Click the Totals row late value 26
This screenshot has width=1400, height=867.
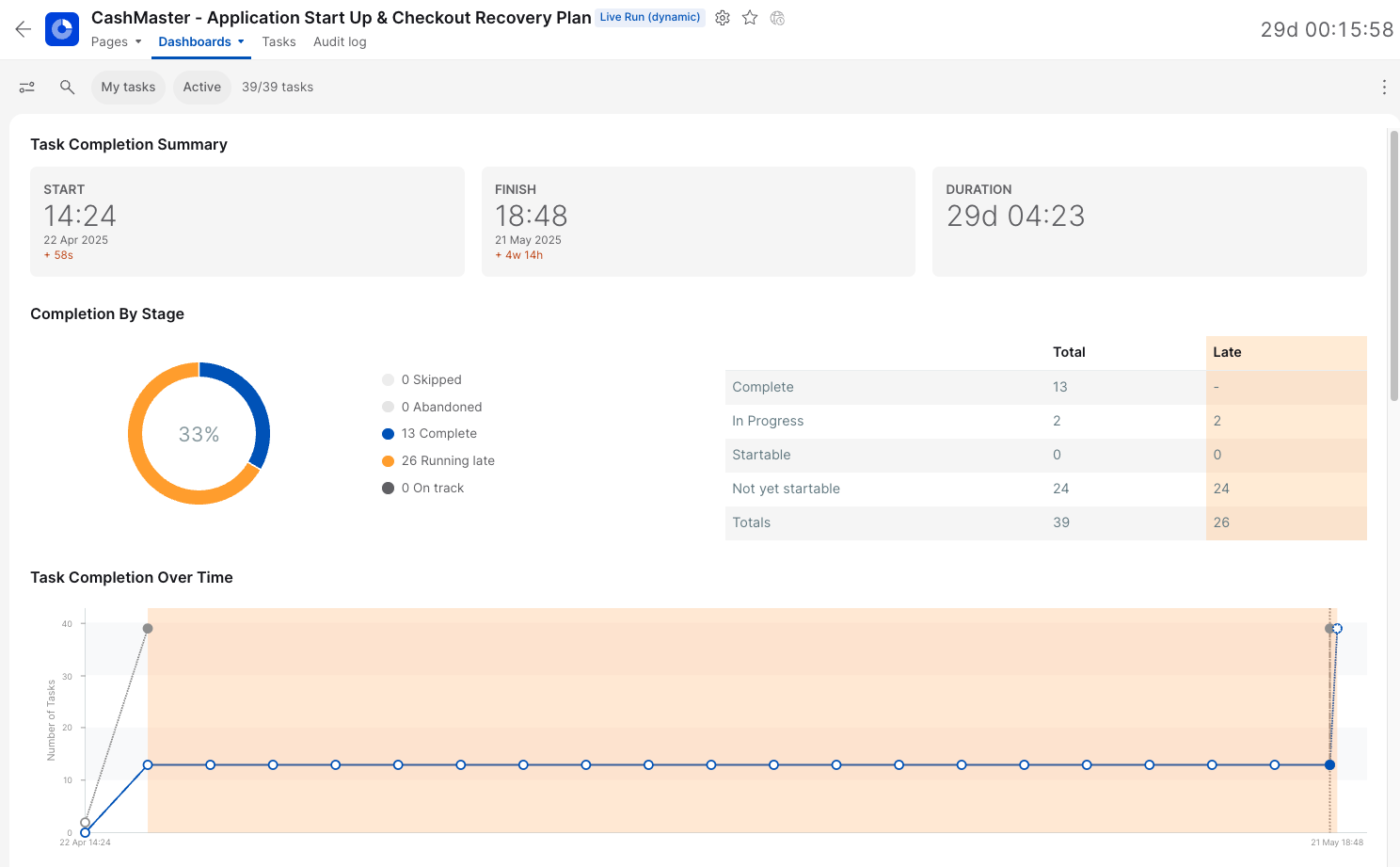pos(1221,522)
